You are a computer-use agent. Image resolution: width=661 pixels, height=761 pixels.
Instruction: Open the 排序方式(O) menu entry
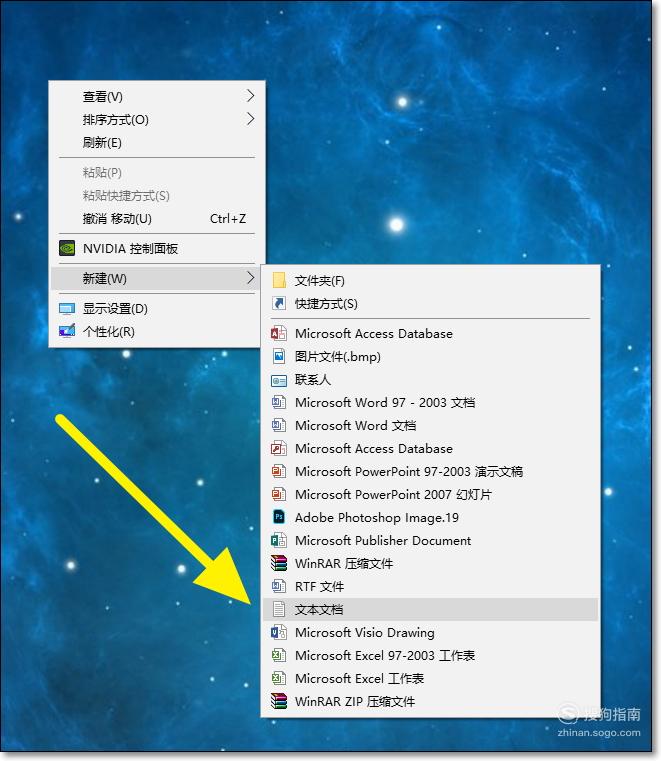(x=157, y=119)
